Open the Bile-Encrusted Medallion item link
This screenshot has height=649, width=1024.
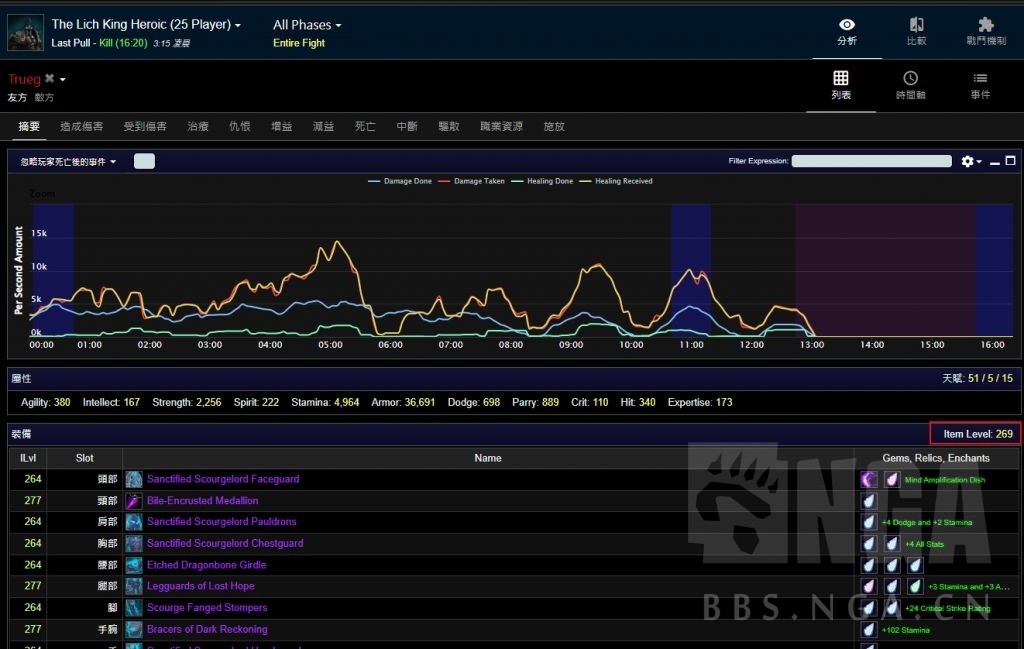point(202,501)
